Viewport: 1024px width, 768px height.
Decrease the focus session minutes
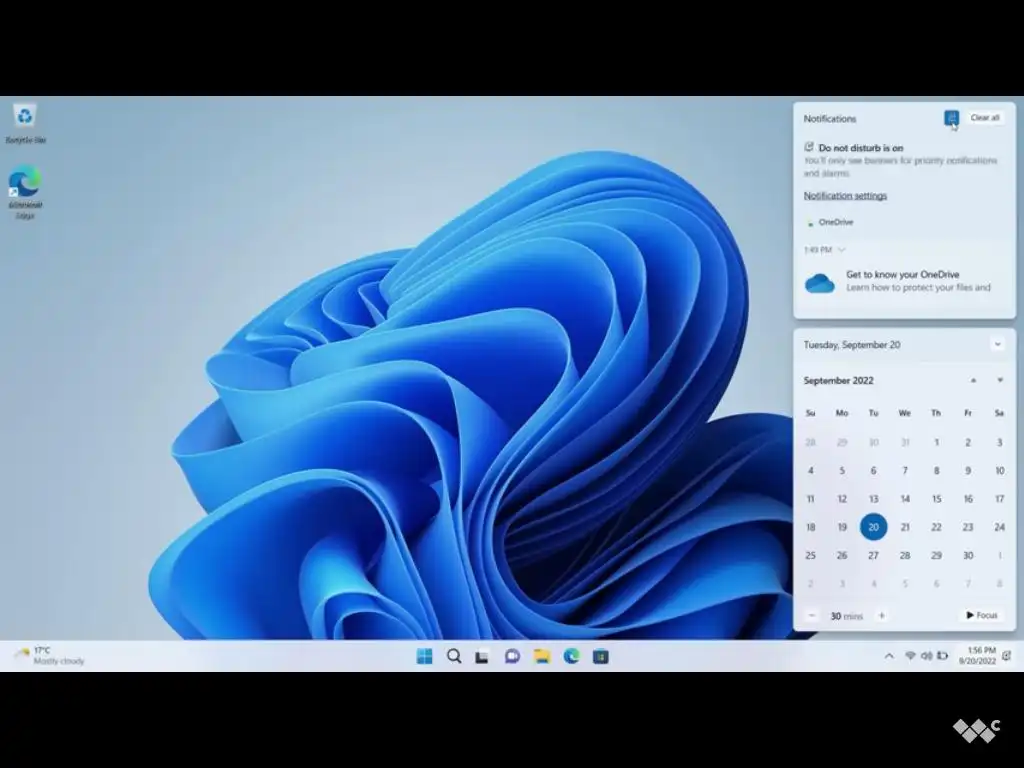812,615
